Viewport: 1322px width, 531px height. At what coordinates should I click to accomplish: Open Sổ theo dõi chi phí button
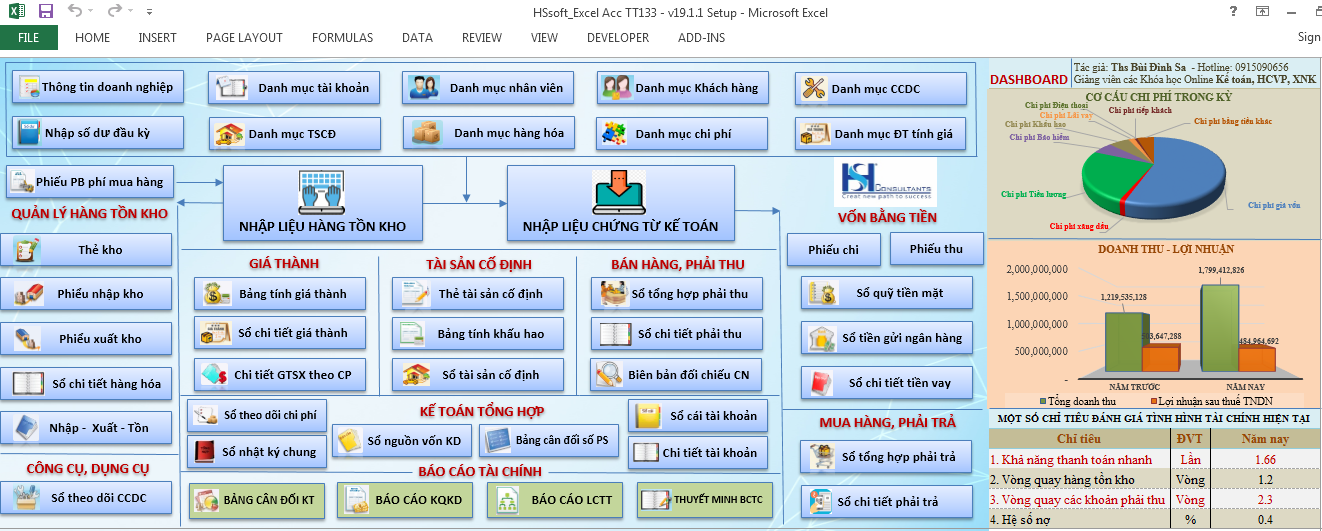coord(255,414)
